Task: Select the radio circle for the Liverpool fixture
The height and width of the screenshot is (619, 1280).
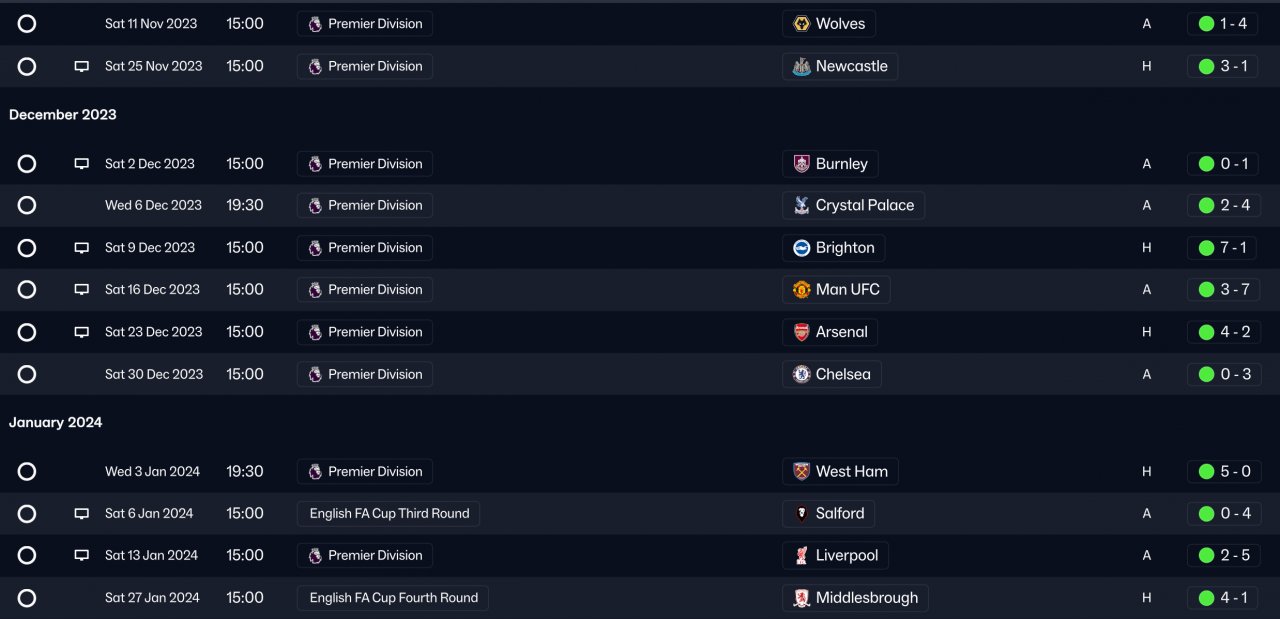Action: coord(27,556)
